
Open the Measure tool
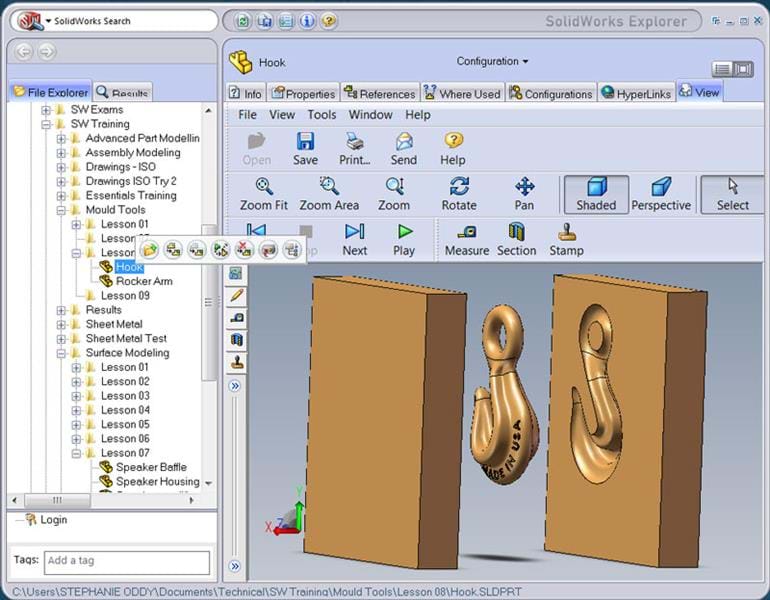[466, 239]
